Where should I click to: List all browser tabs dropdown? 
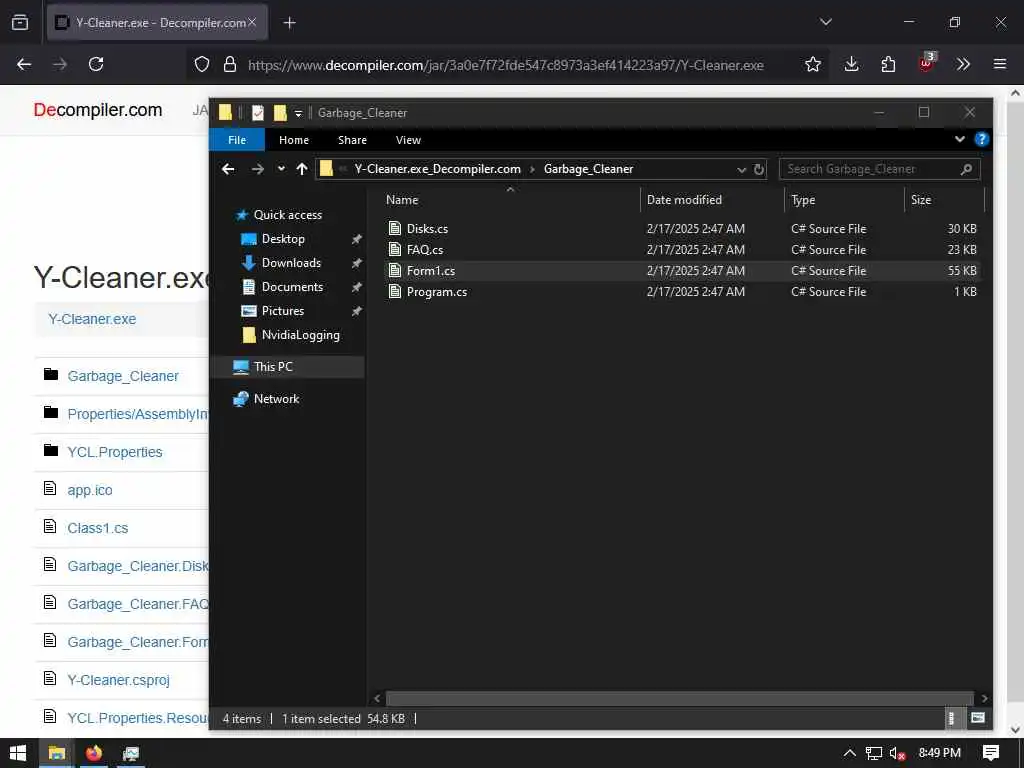[825, 22]
